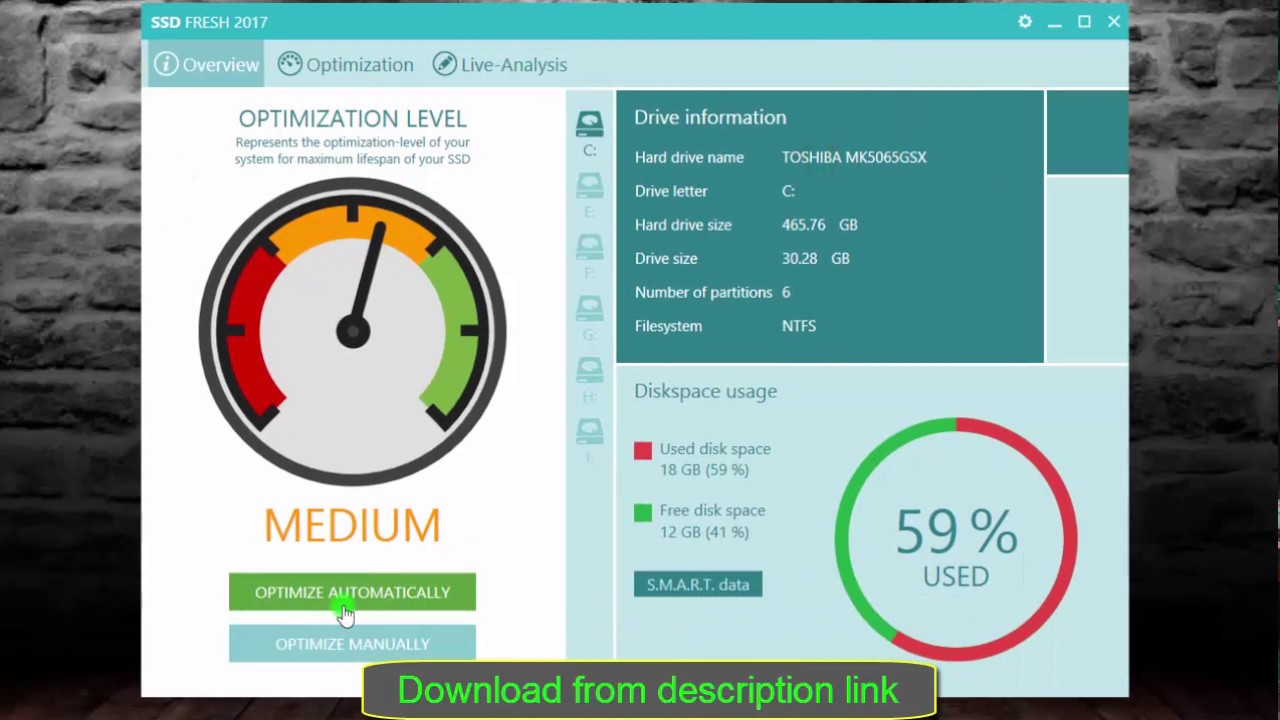Click the TOSHIBA MK5065GSX drive name
The width and height of the screenshot is (1280, 720).
854,157
